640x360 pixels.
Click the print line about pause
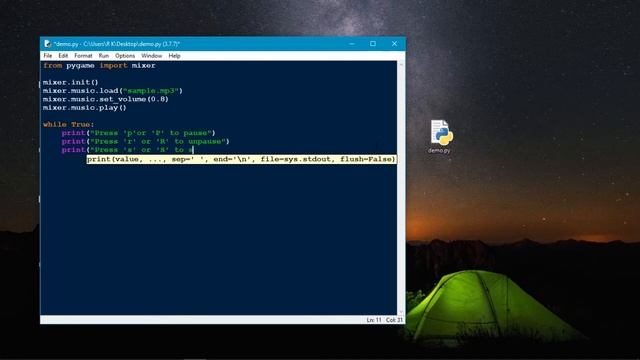pos(138,133)
